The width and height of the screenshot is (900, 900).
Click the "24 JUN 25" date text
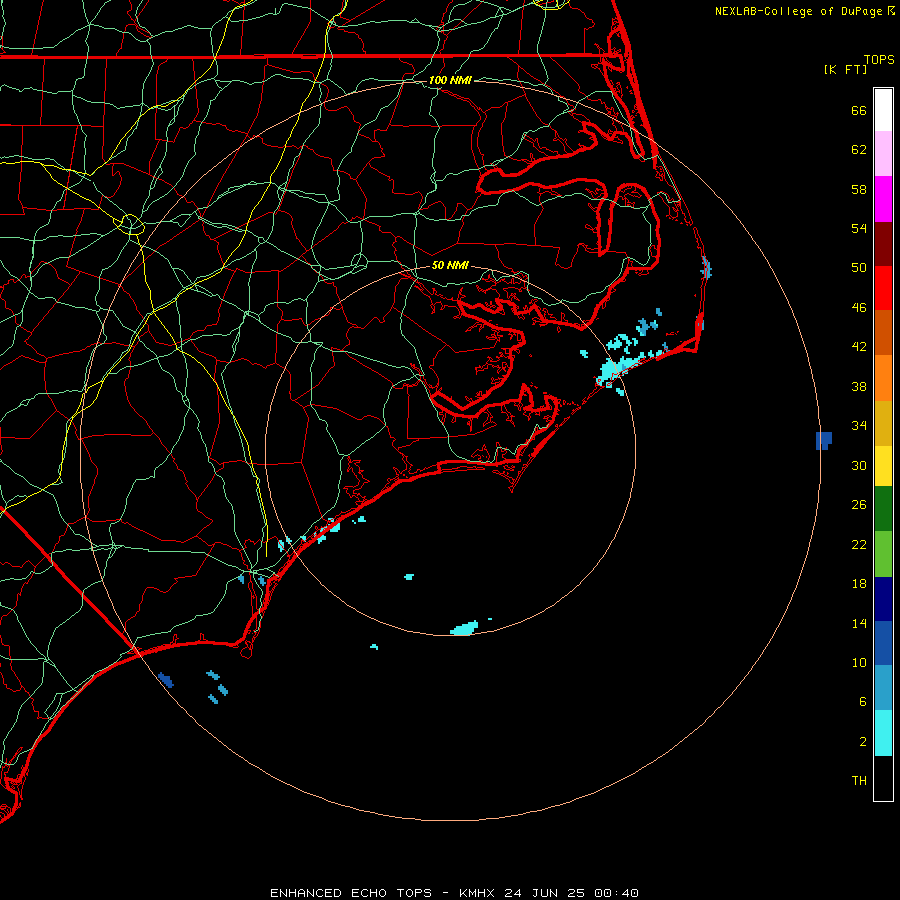[544, 893]
